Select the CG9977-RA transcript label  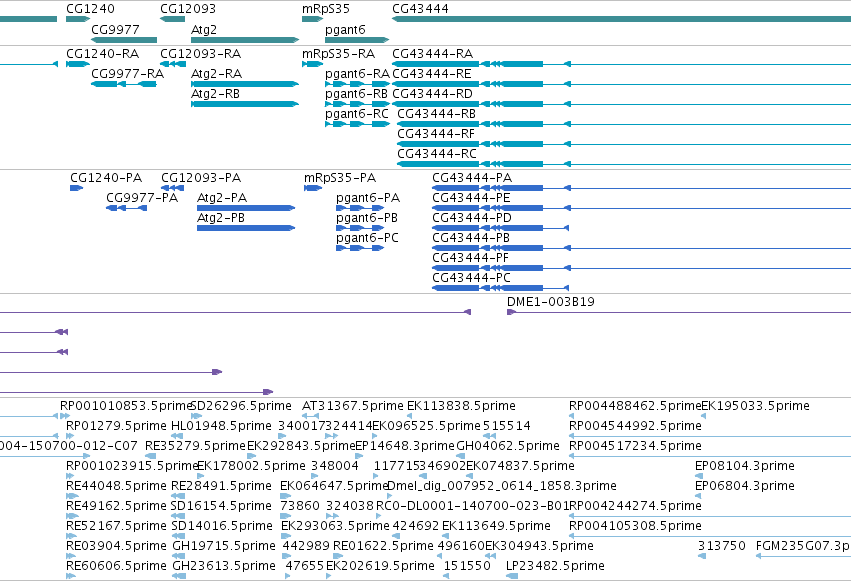(128, 74)
